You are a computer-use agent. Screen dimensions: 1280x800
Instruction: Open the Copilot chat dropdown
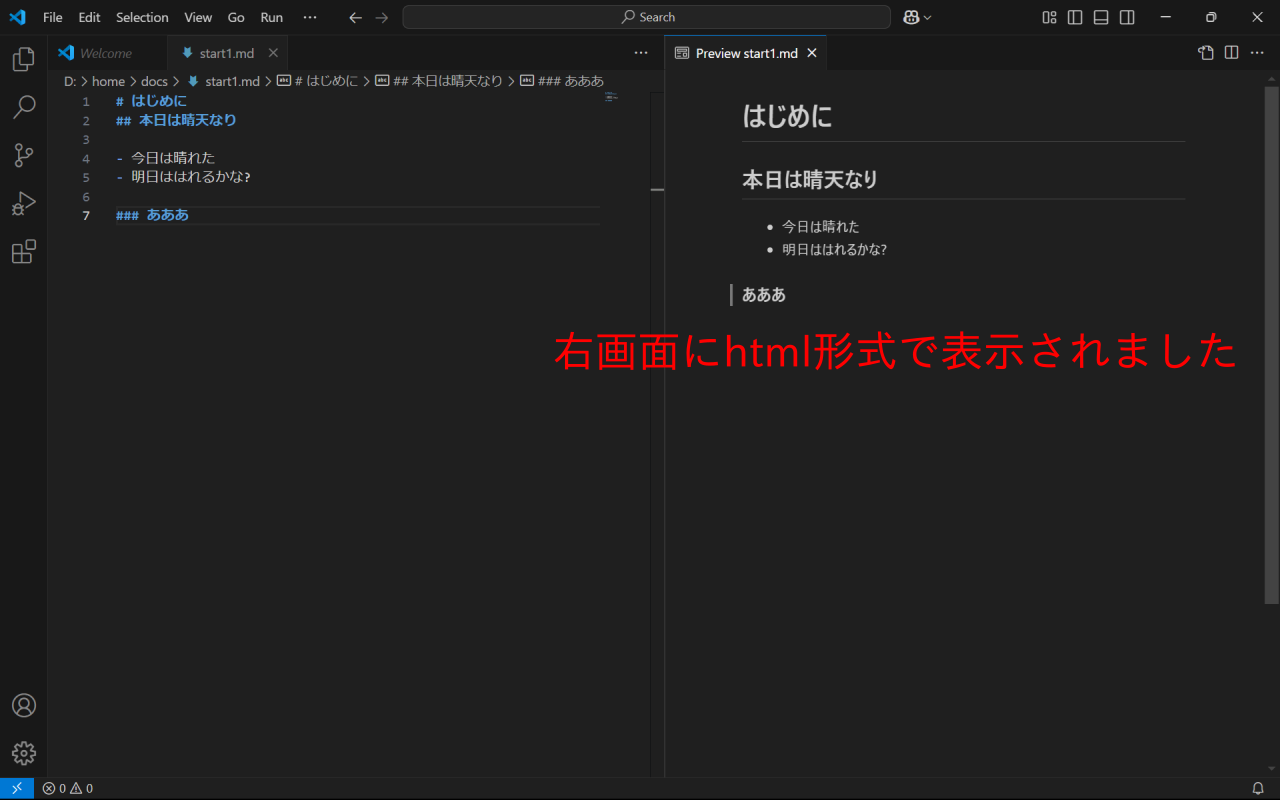pyautogui.click(x=917, y=17)
